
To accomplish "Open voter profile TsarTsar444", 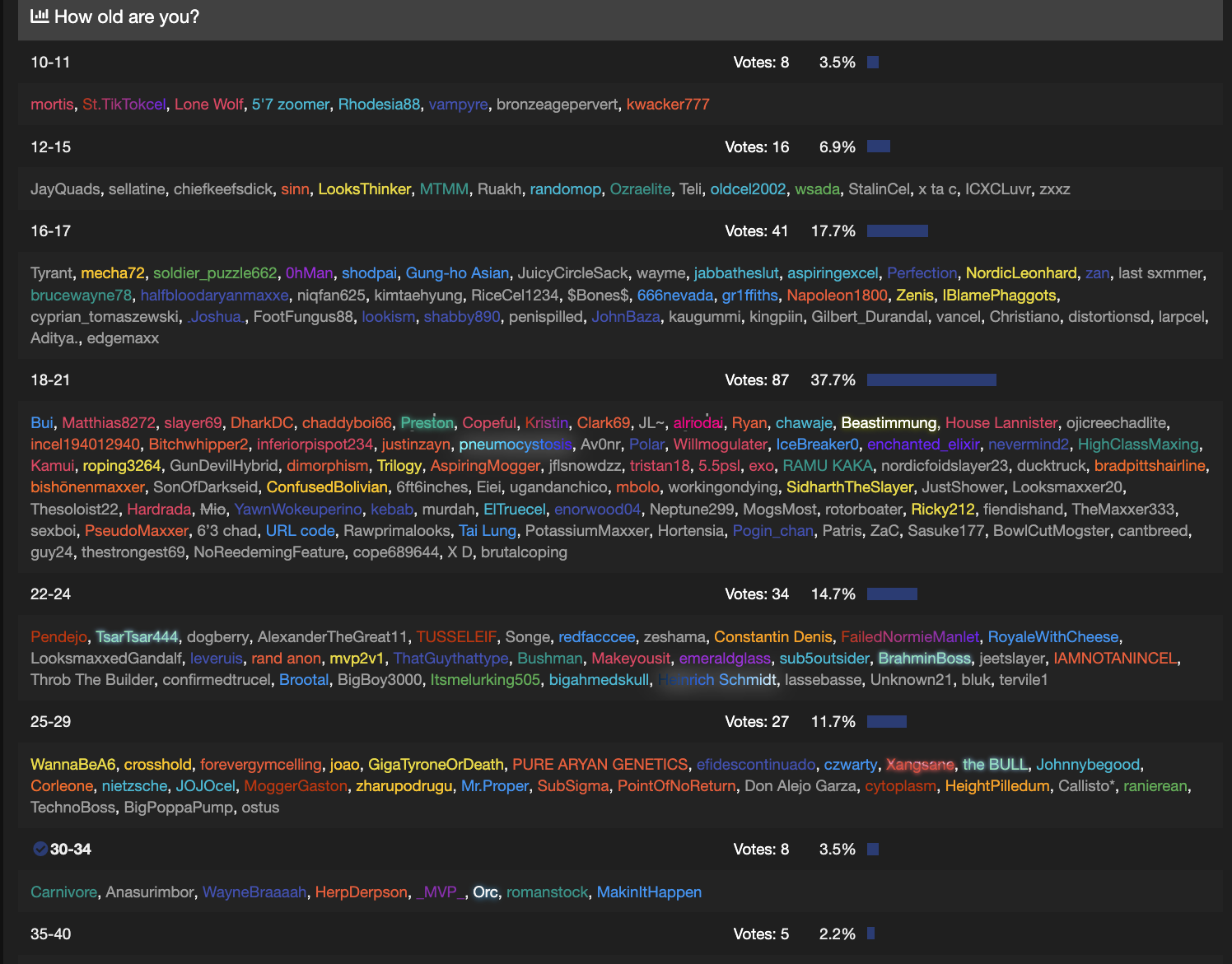I will (137, 637).
